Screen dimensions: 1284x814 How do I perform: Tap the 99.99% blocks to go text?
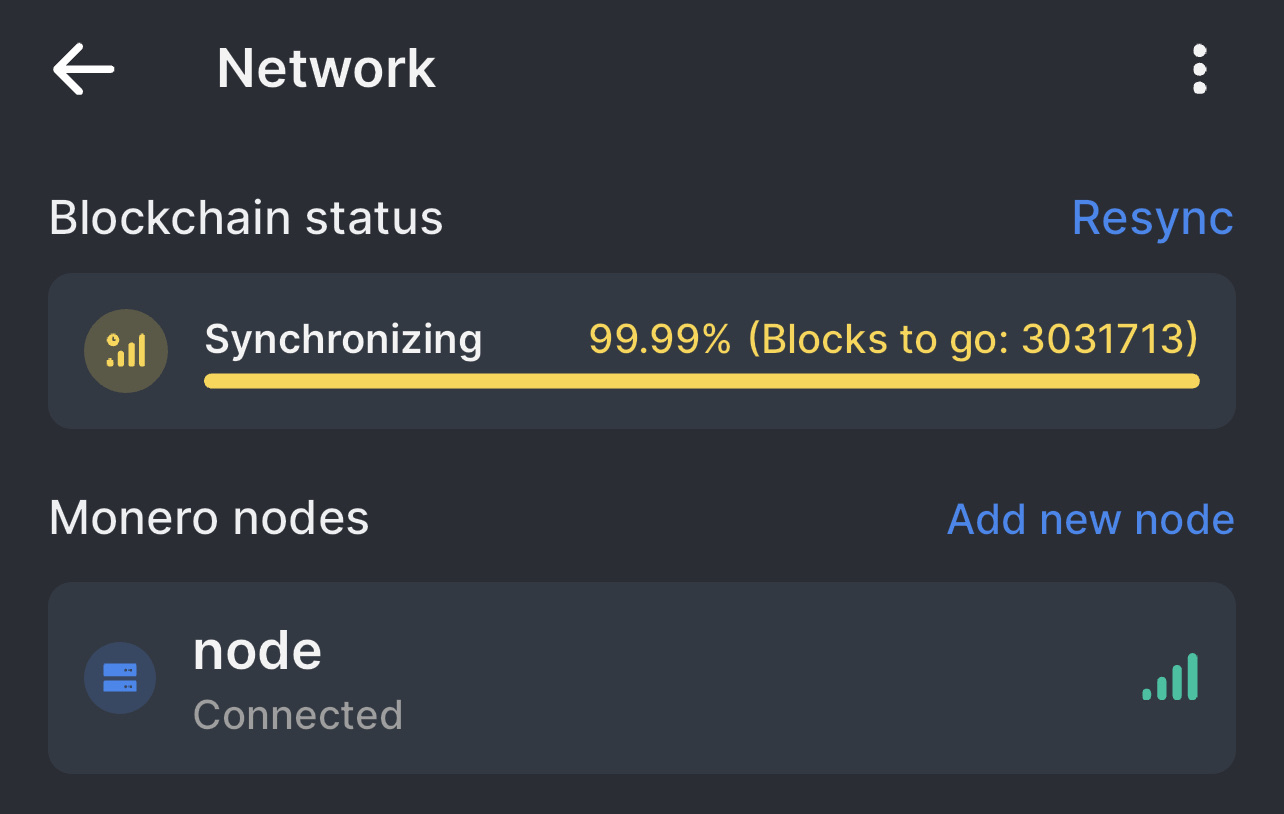point(892,340)
